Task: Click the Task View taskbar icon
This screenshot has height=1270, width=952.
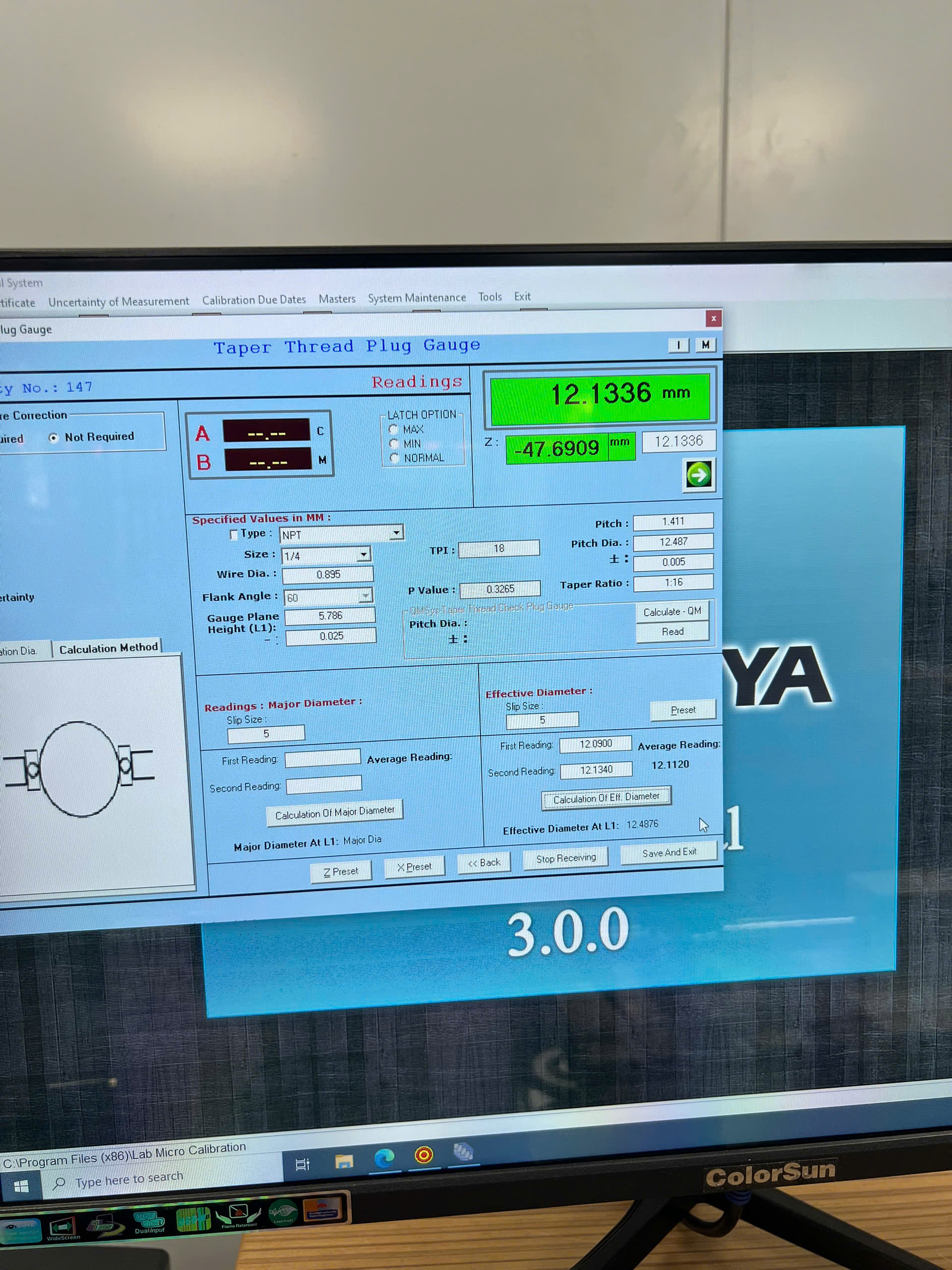Action: (x=302, y=1164)
